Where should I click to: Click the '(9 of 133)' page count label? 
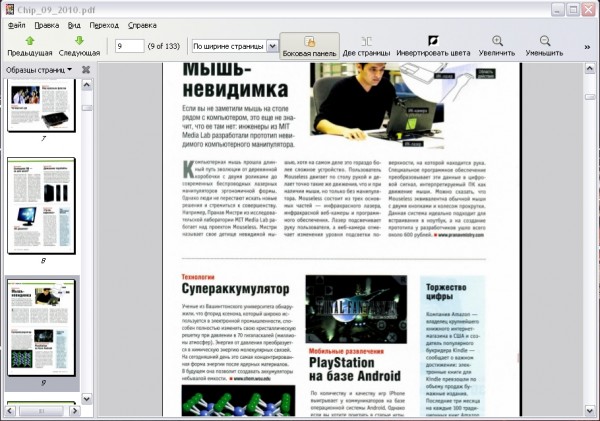click(164, 46)
